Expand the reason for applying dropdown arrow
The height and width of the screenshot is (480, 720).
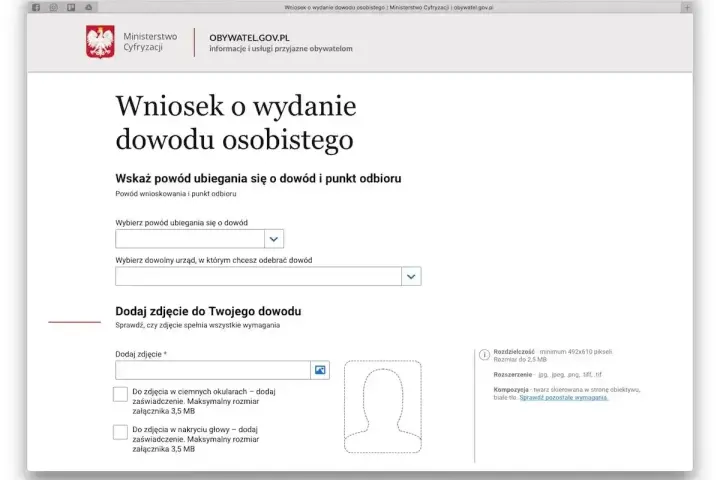[x=274, y=239]
